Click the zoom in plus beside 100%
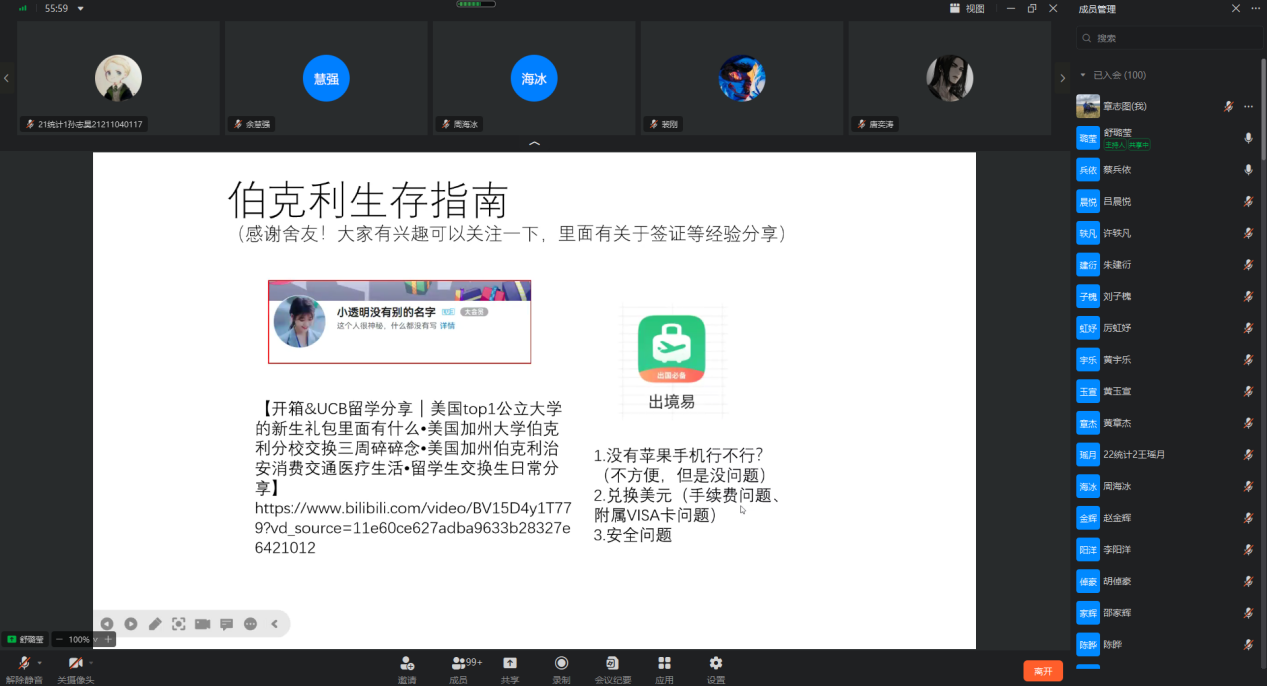Screen dimensions: 1267x686 coord(108,639)
